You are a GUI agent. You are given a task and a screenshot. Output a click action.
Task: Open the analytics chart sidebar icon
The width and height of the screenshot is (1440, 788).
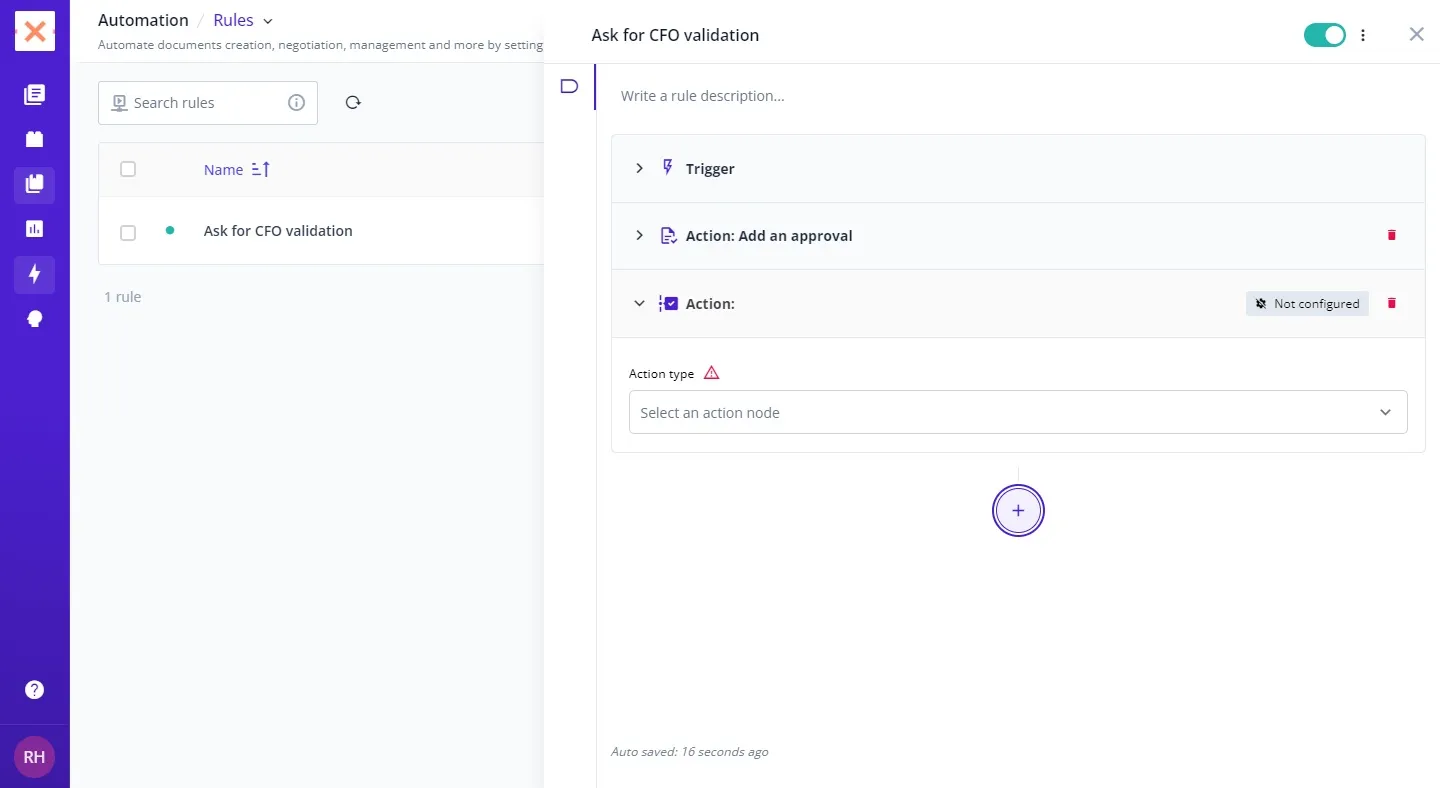34,229
